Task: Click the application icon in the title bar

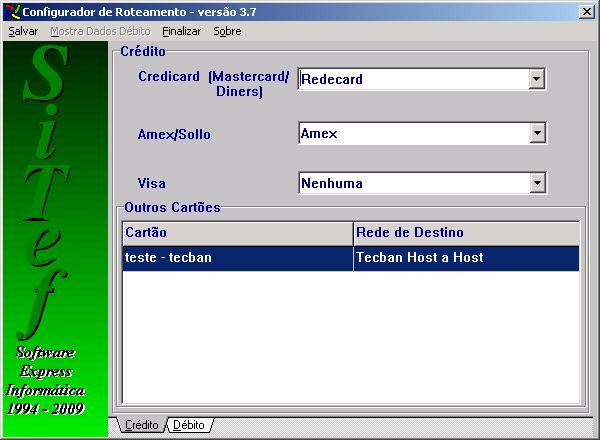Action: 10,10
